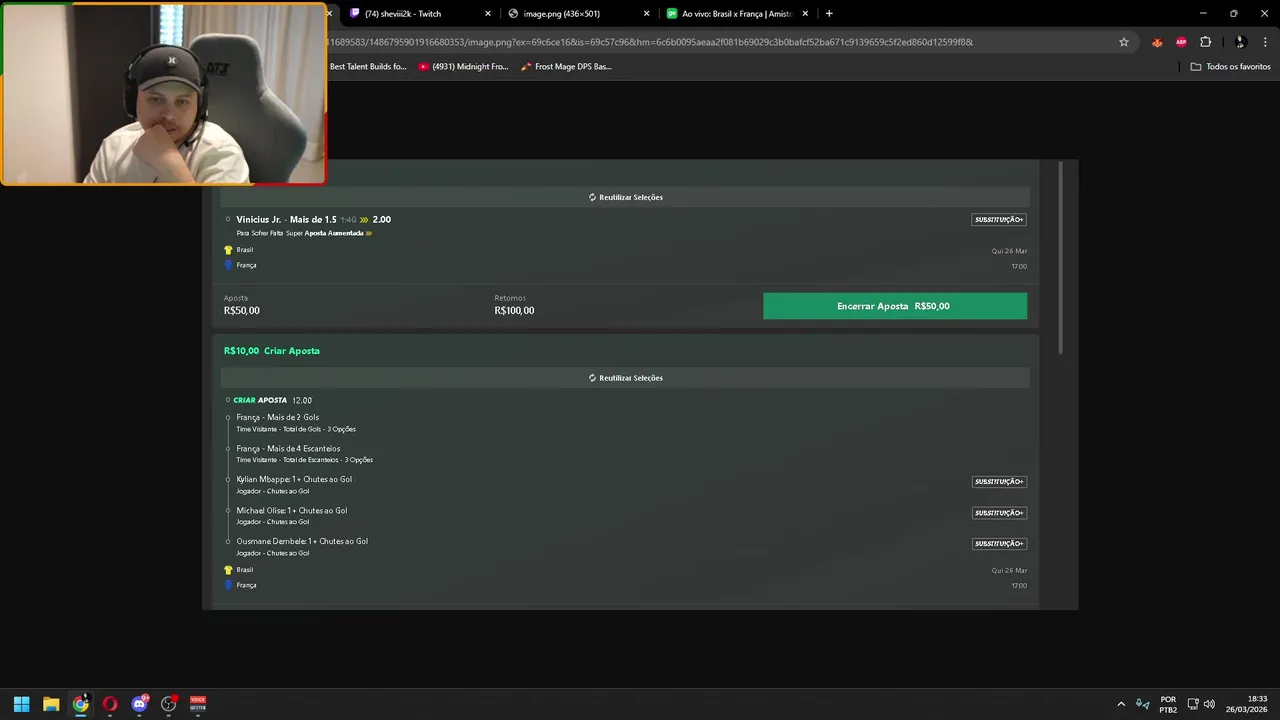
Task: Click the Chrome taskbar icon
Action: [x=81, y=704]
